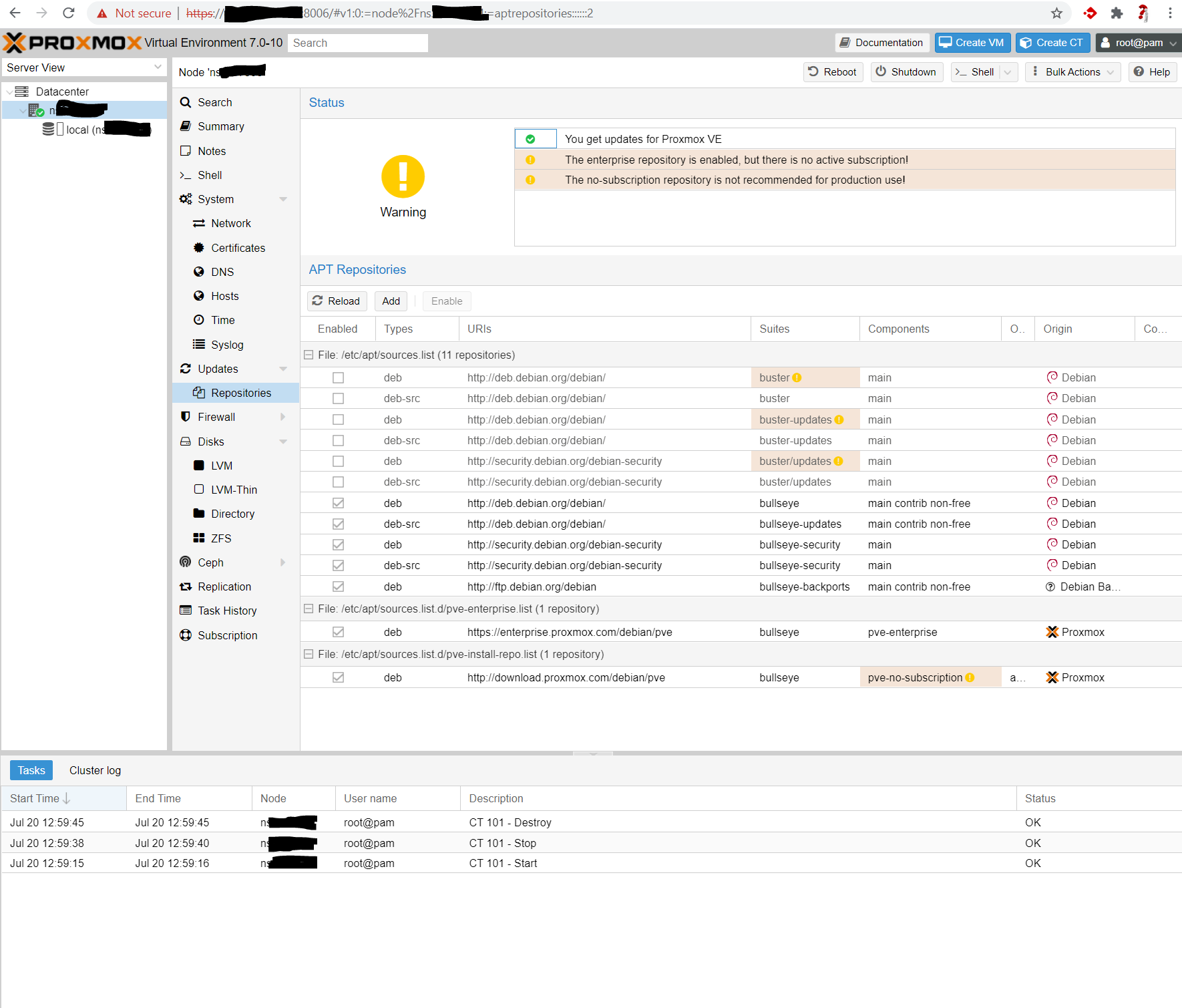Image resolution: width=1182 pixels, height=1008 pixels.
Task: Click the Debian origin icon in first row
Action: [x=1052, y=377]
